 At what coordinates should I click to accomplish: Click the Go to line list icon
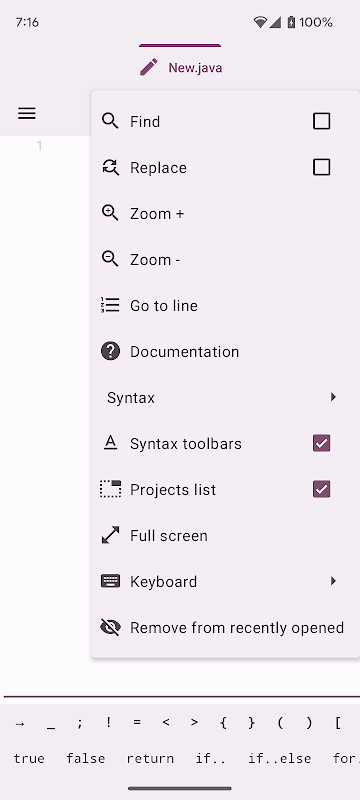pyautogui.click(x=110, y=305)
